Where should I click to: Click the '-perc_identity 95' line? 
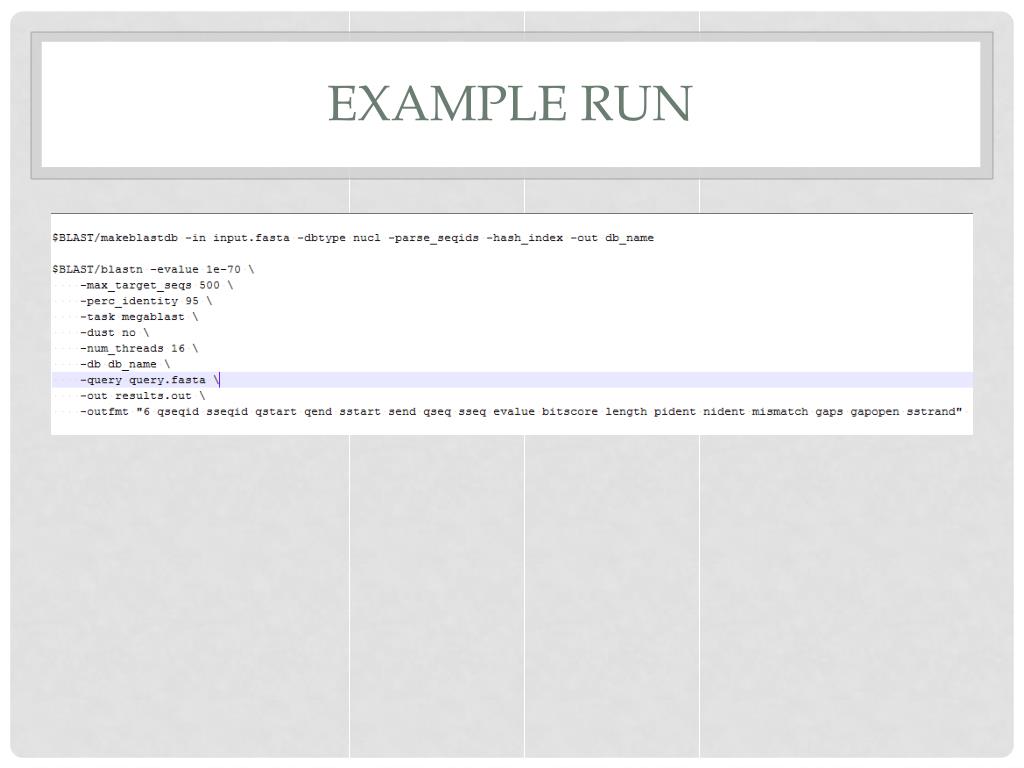coord(146,301)
